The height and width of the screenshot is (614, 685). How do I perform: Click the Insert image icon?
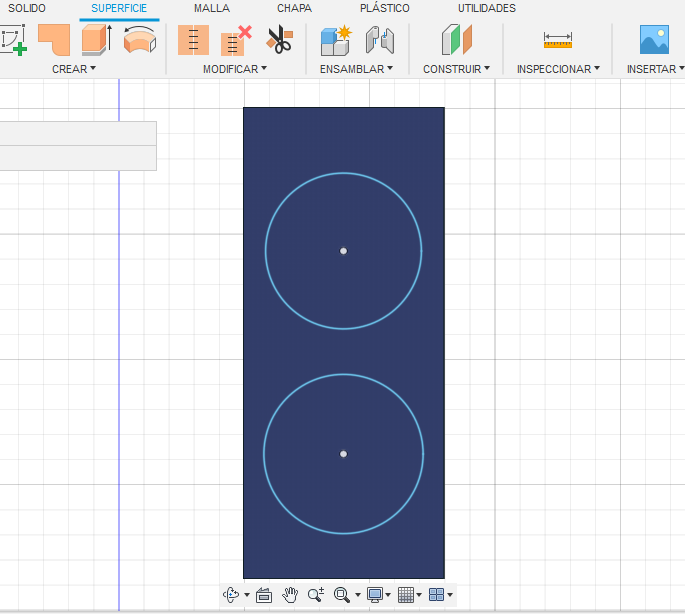[654, 40]
